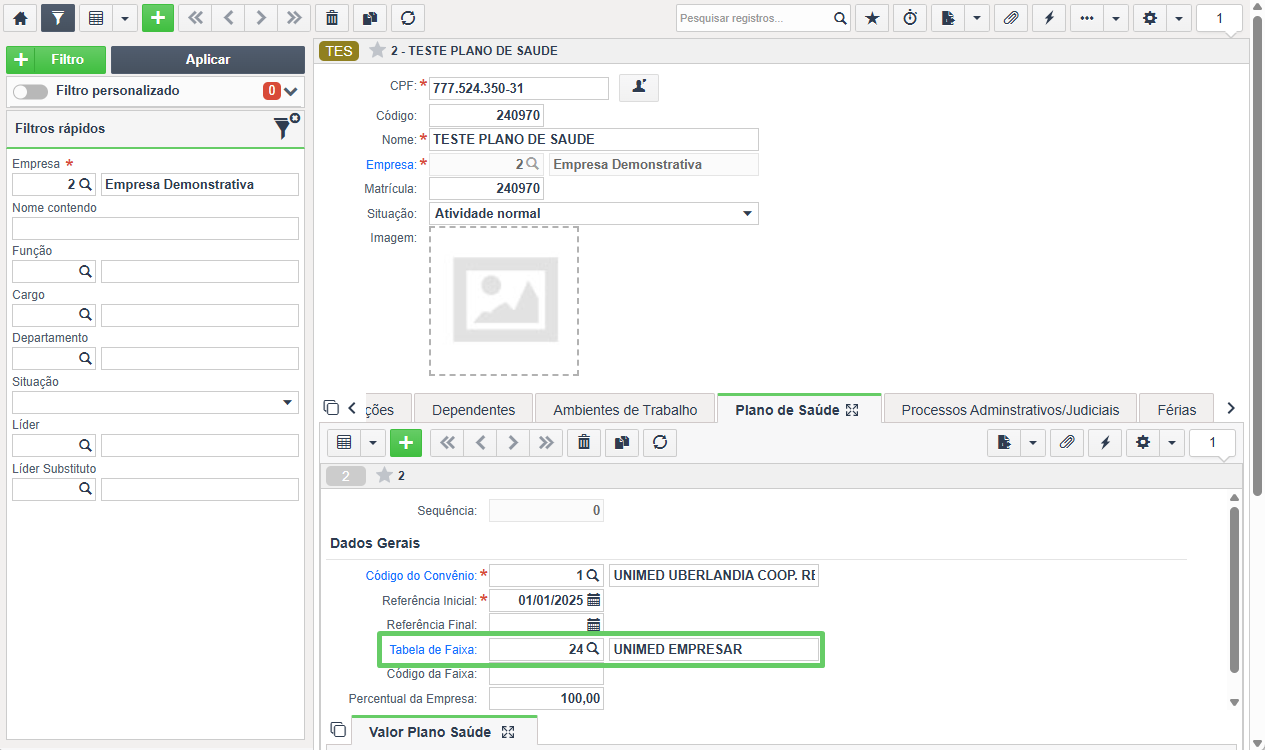Open favorites star in top toolbar
The height and width of the screenshot is (750, 1265).
point(872,18)
